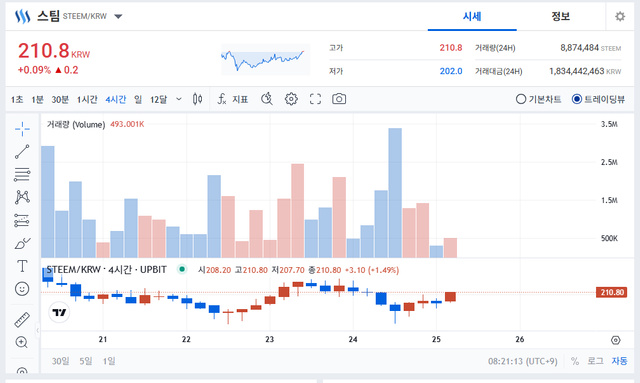Toggle 자동 auto scale
Screen dimensions: 640x383
pos(619,361)
